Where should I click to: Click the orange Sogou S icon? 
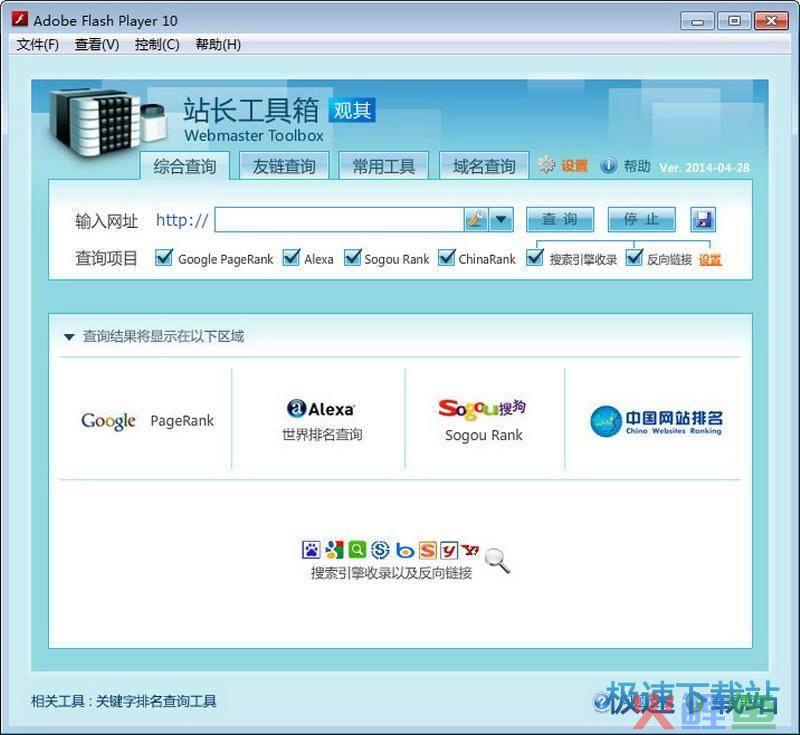428,550
